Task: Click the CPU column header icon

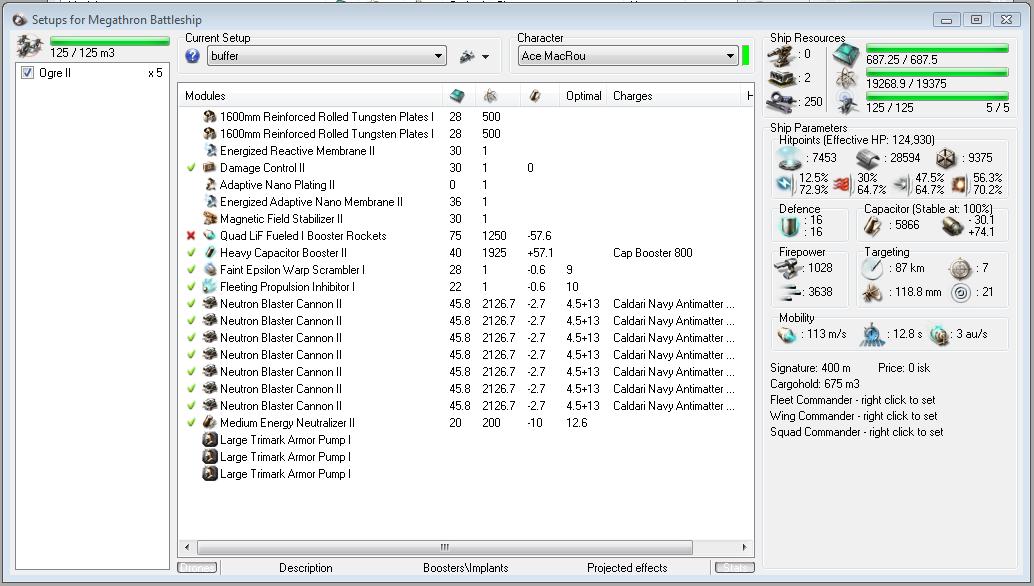Action: coord(456,96)
